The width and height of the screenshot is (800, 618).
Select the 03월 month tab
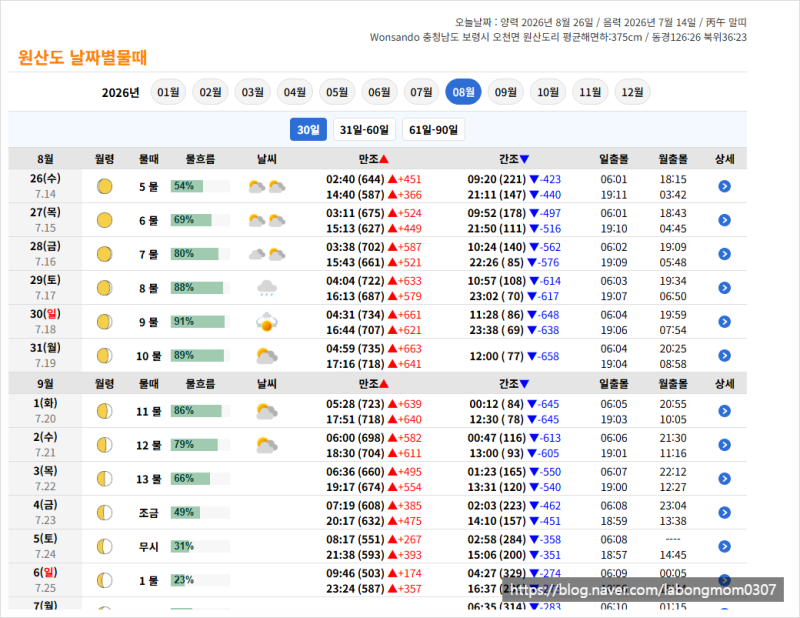(253, 92)
